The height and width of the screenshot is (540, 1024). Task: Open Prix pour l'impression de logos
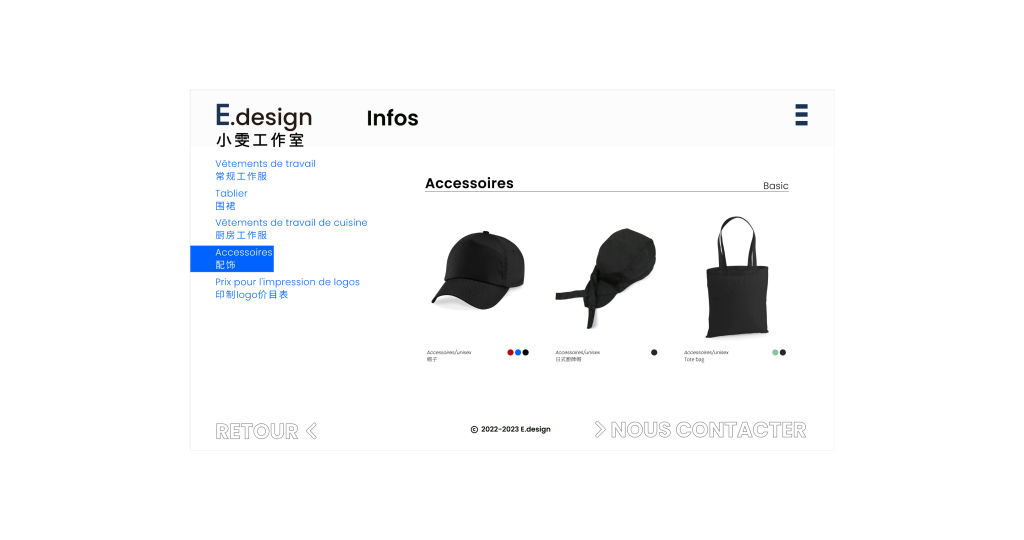[x=287, y=288]
